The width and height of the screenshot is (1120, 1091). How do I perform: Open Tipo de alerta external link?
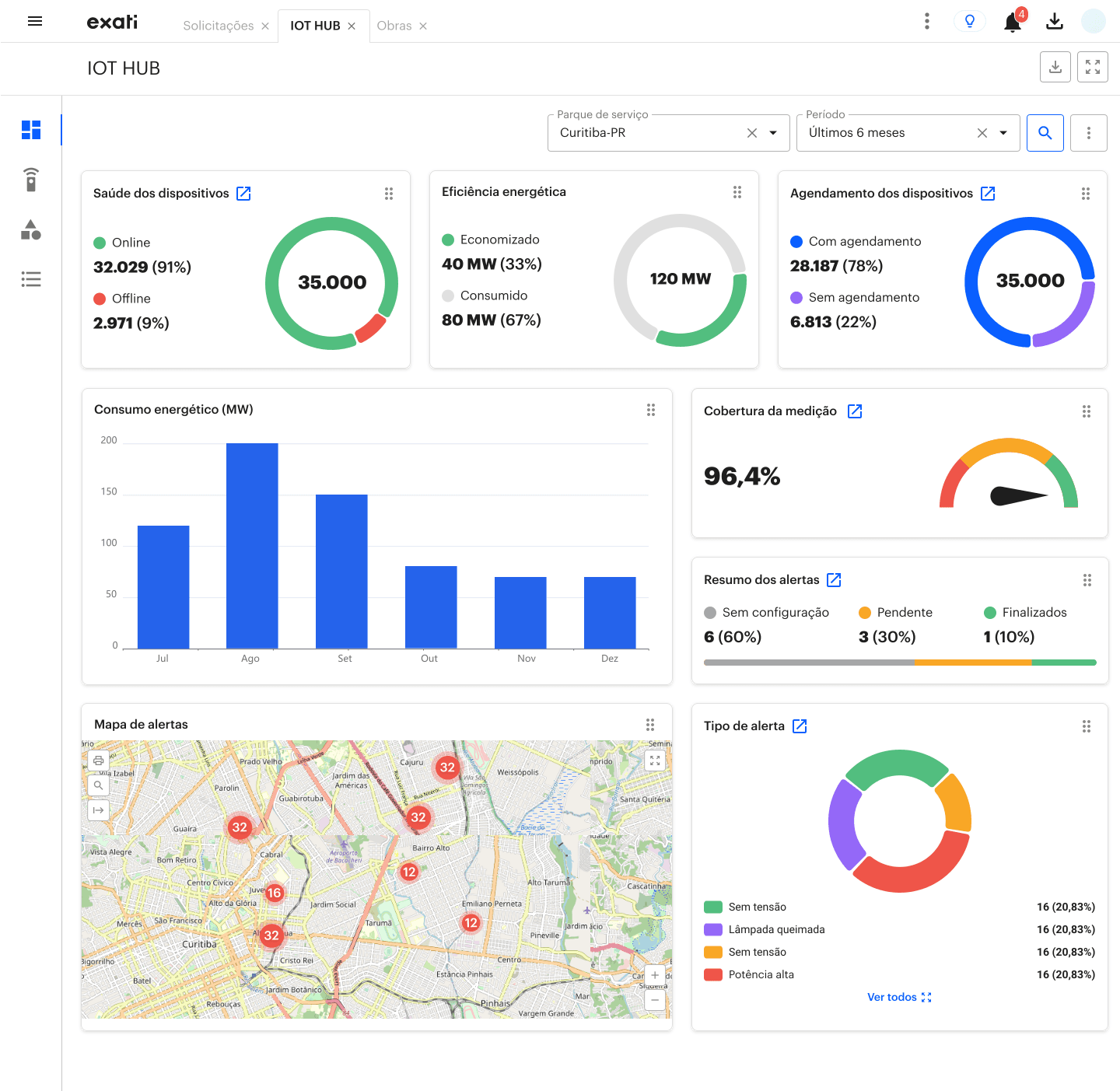coord(800,726)
